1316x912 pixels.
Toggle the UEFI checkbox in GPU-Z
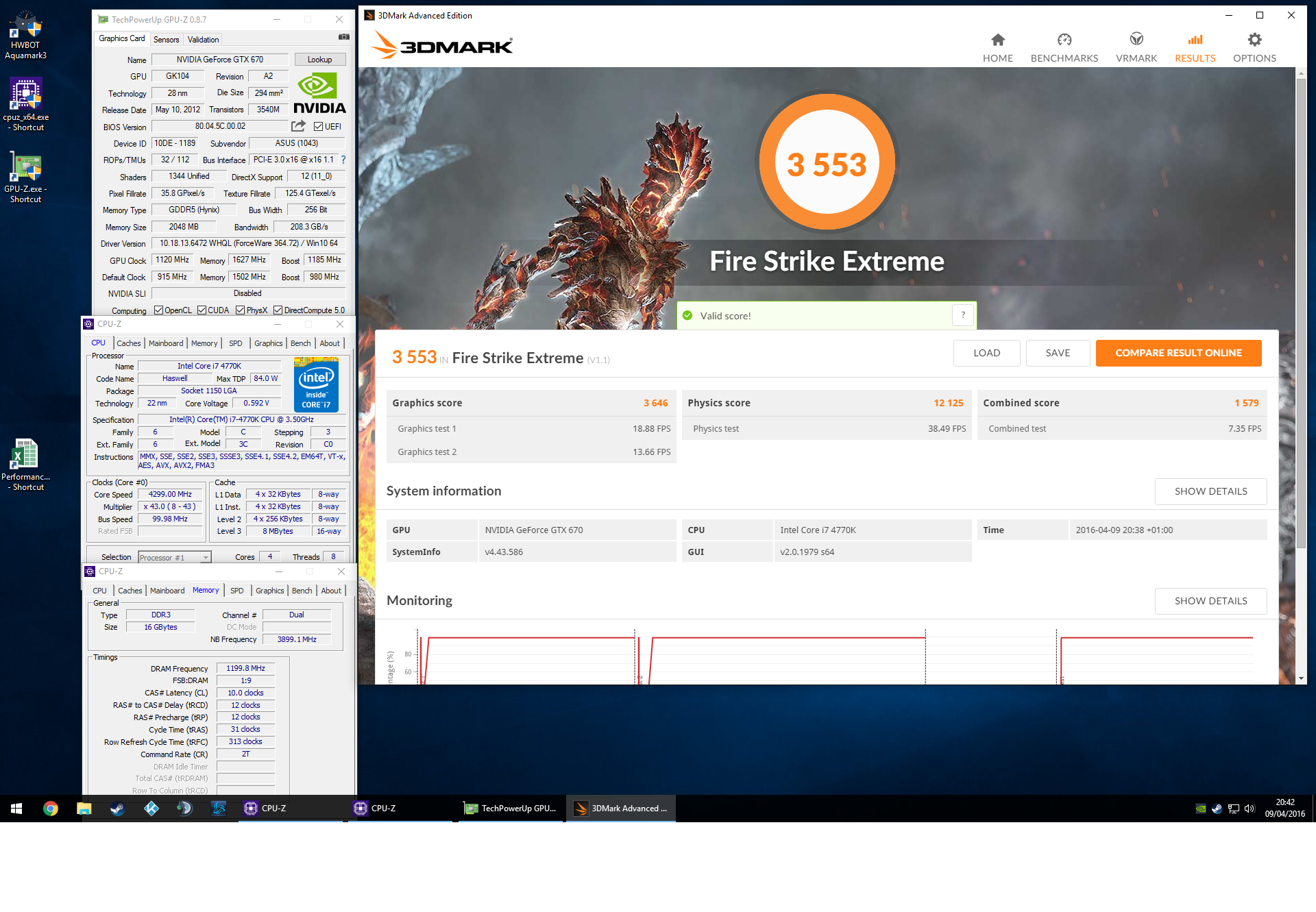coord(318,126)
